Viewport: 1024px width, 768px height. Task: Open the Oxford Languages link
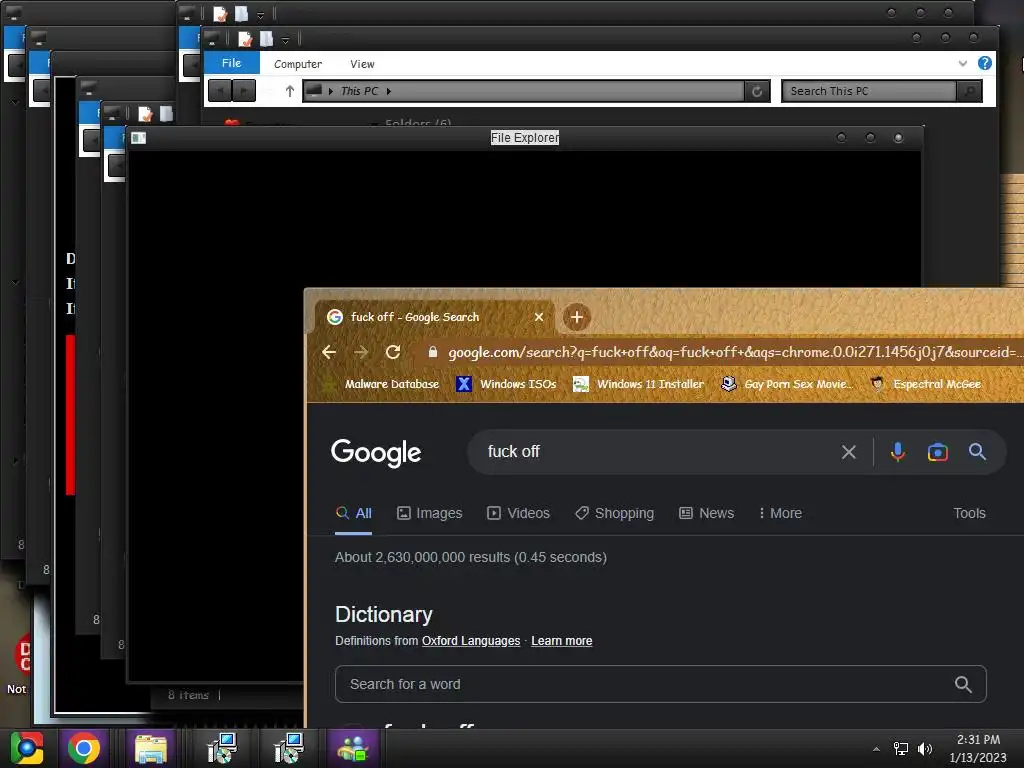[471, 641]
